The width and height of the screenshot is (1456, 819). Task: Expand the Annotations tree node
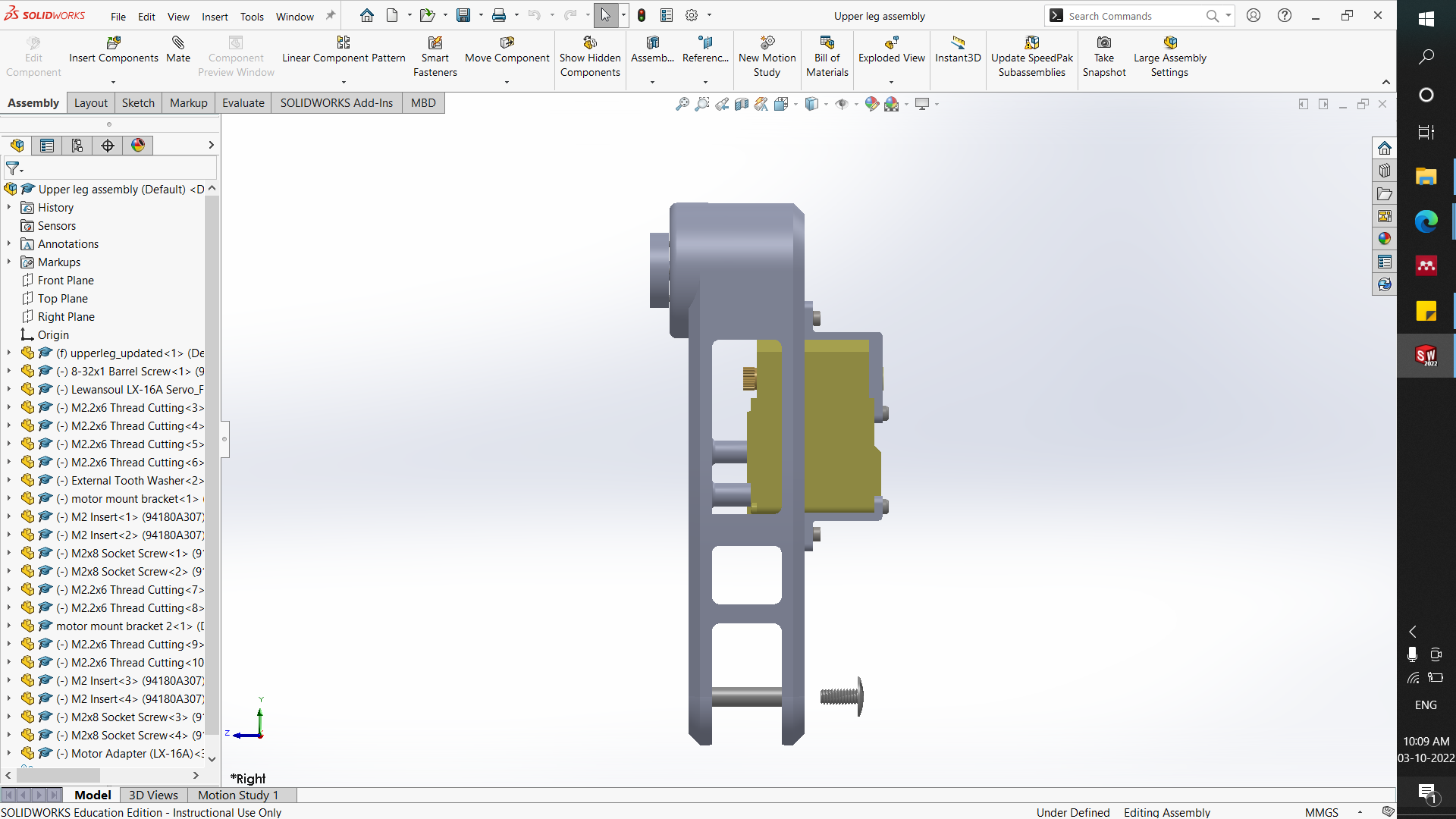[8, 243]
